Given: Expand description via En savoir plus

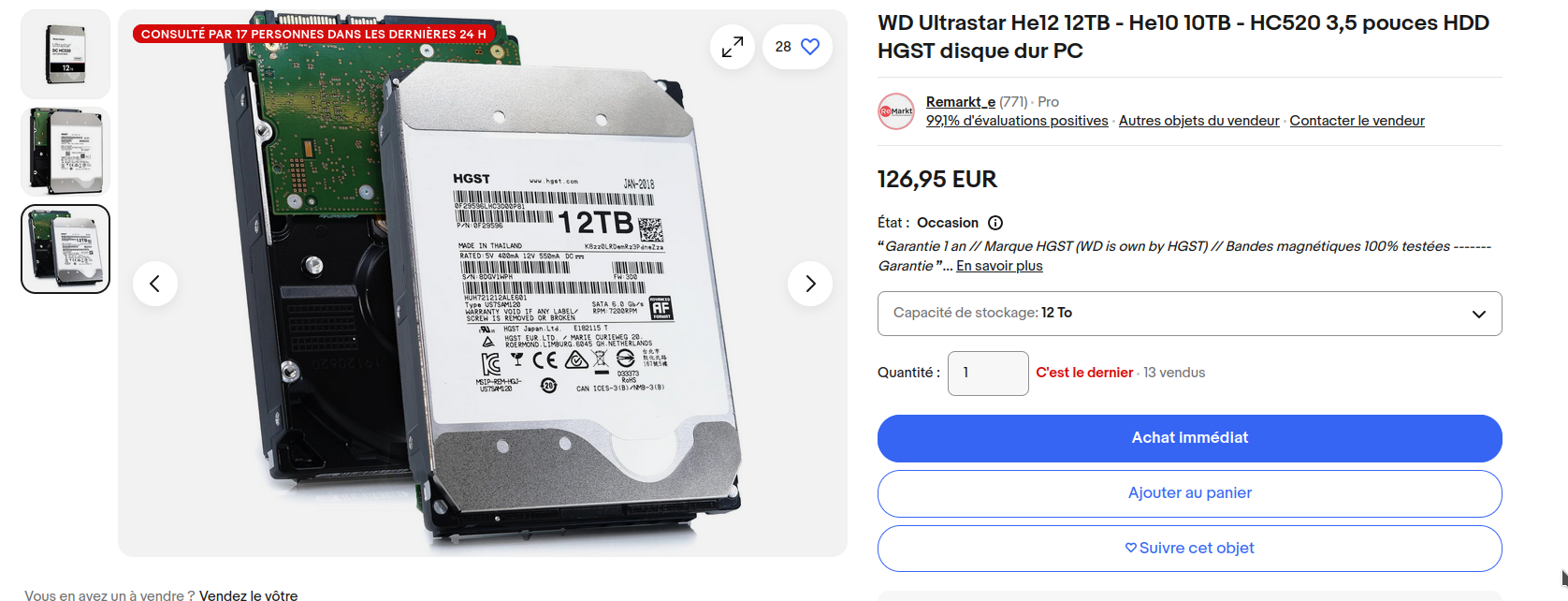Looking at the screenshot, I should click(999, 266).
